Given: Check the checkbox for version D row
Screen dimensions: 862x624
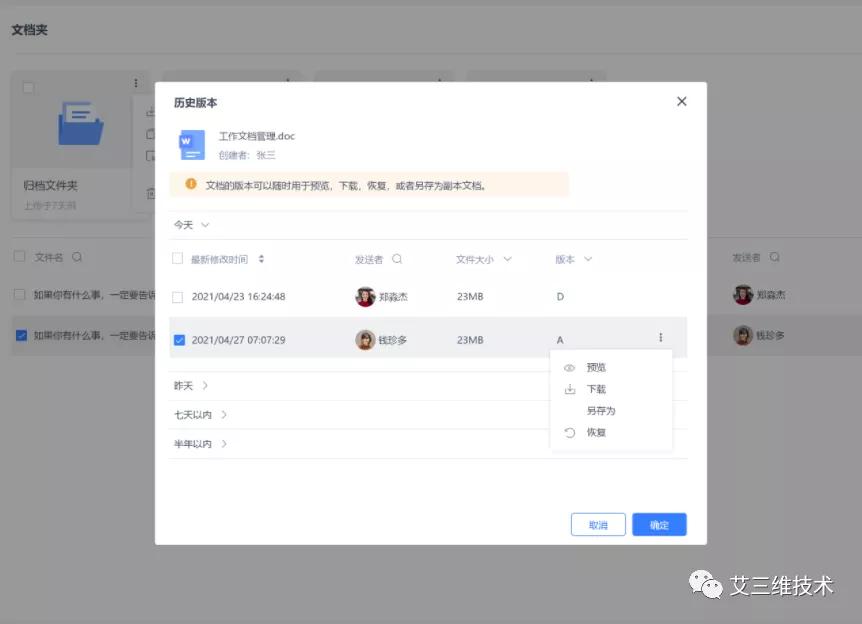Looking at the screenshot, I should 178,296.
